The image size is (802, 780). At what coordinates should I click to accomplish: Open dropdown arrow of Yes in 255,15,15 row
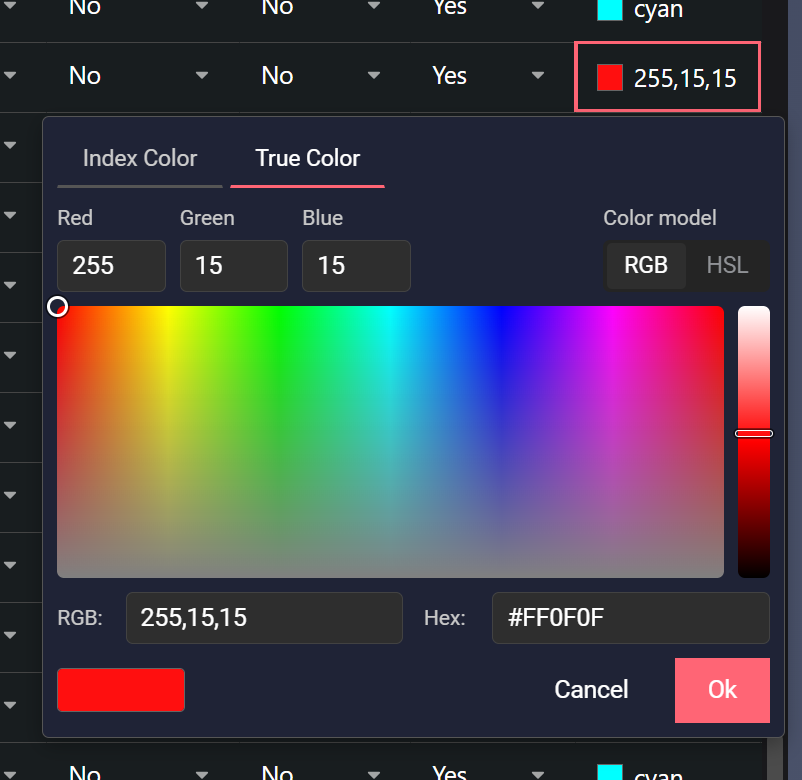coord(538,76)
